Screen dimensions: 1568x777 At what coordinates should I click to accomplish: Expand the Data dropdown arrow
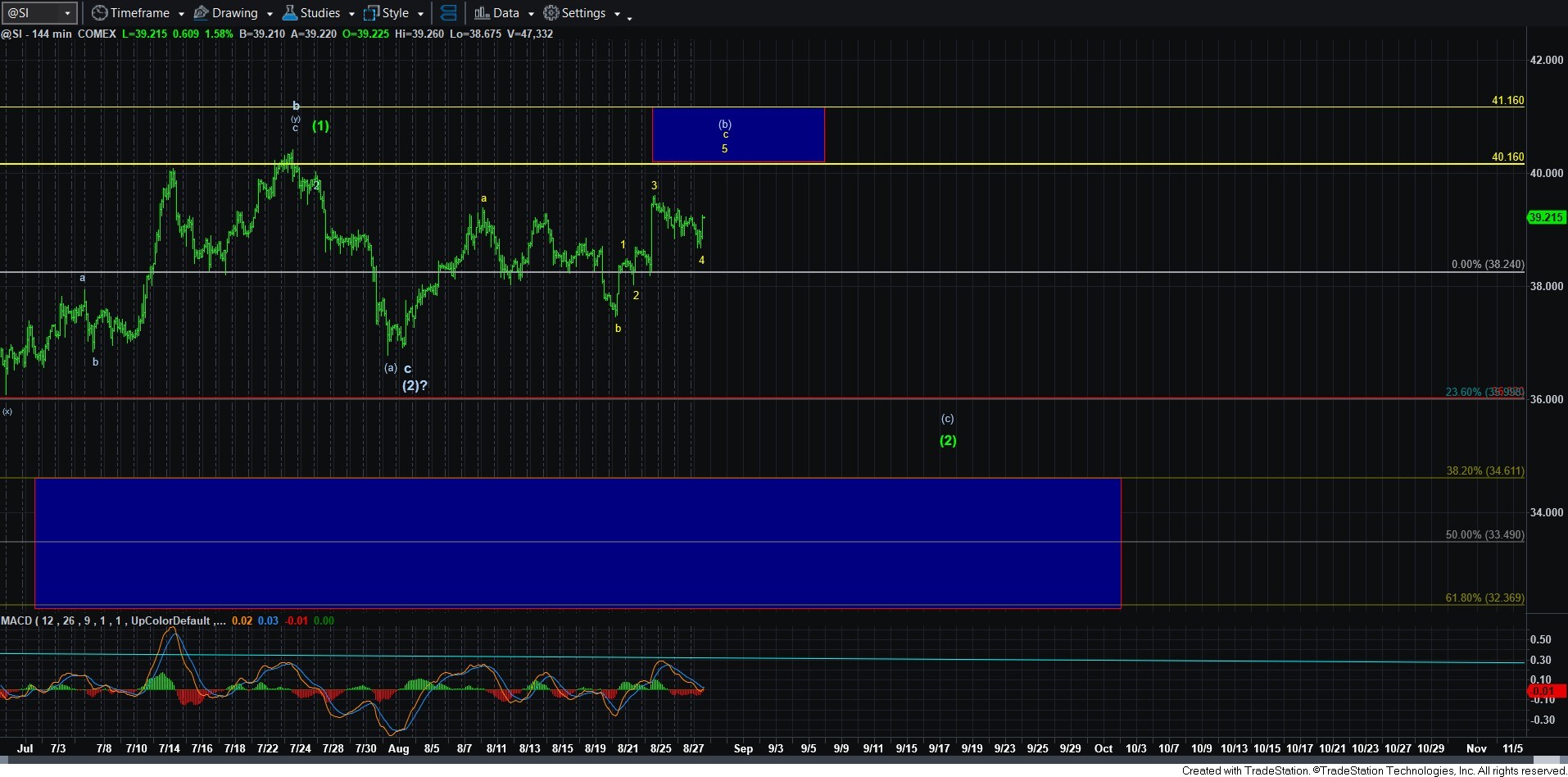531,14
